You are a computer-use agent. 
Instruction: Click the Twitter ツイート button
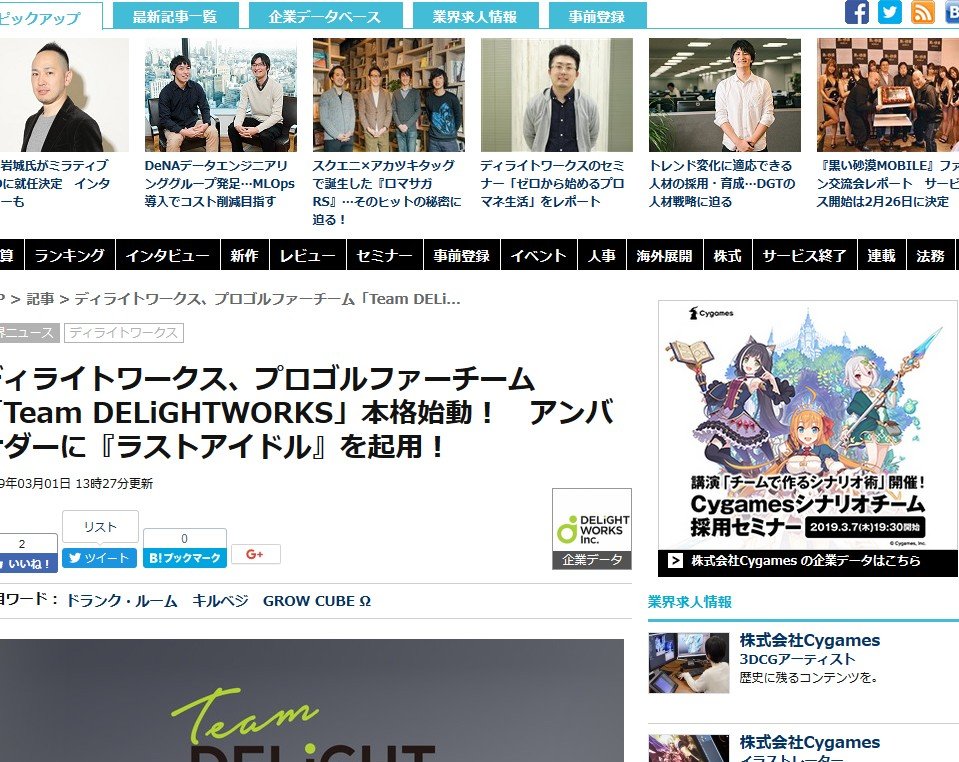(x=99, y=558)
